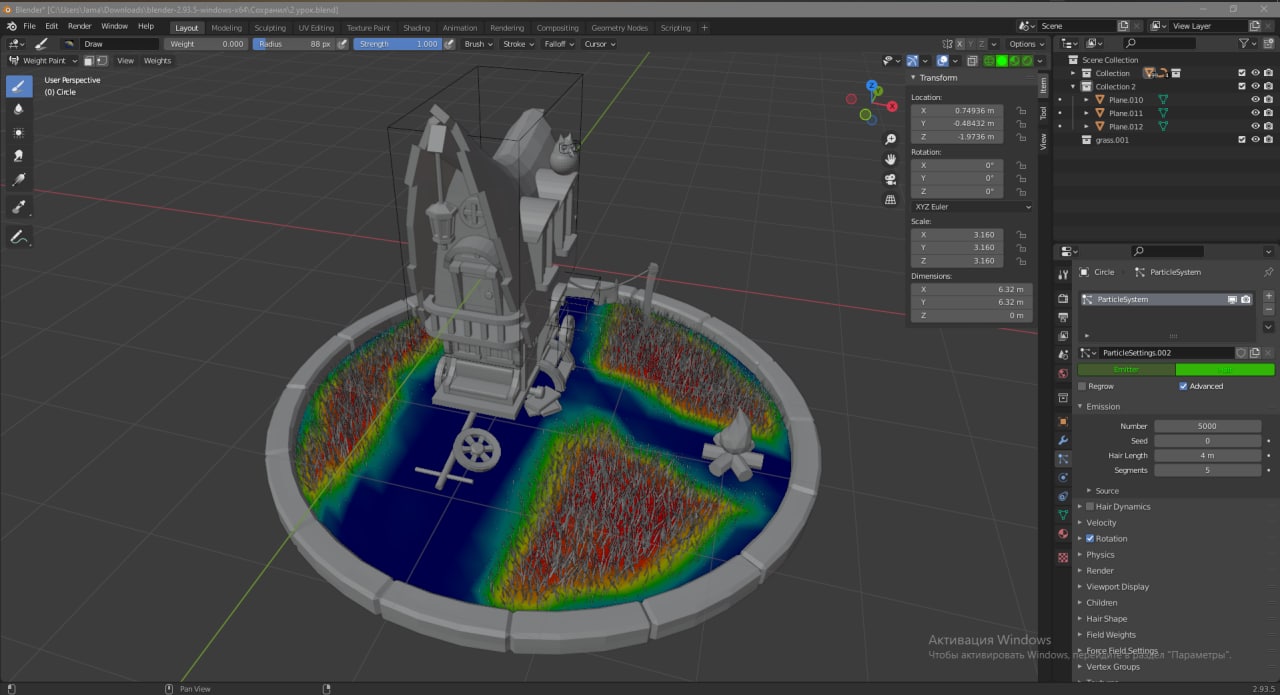Expand the Velocity panel
This screenshot has height=695, width=1280.
(x=1101, y=523)
